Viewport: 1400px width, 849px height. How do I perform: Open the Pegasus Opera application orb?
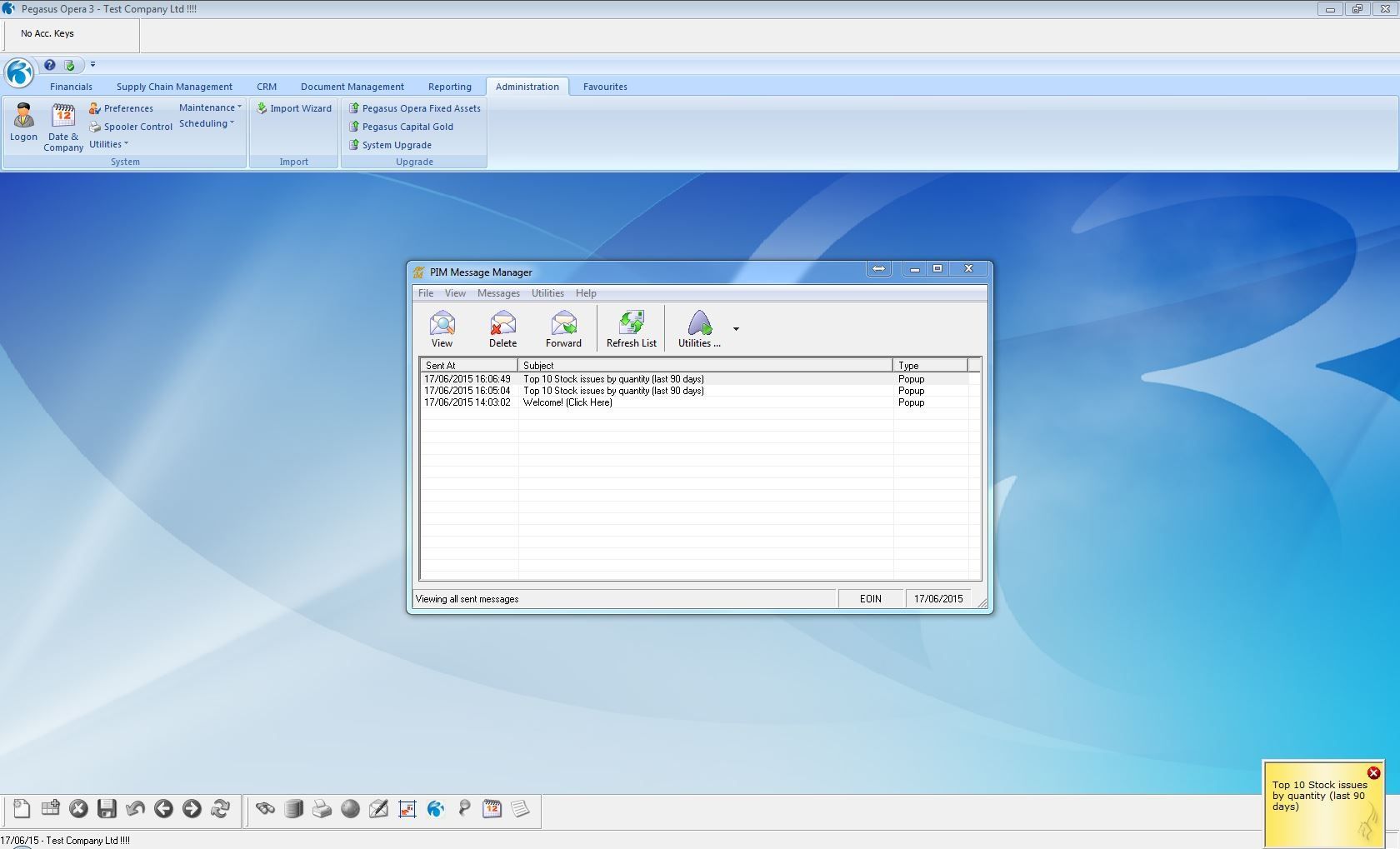pos(19,72)
